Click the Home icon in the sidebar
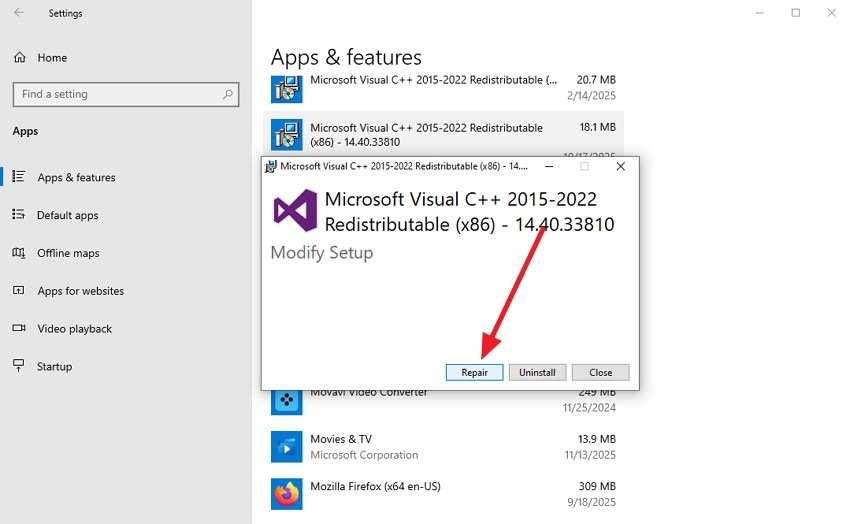The height and width of the screenshot is (524, 850). click(x=20, y=58)
